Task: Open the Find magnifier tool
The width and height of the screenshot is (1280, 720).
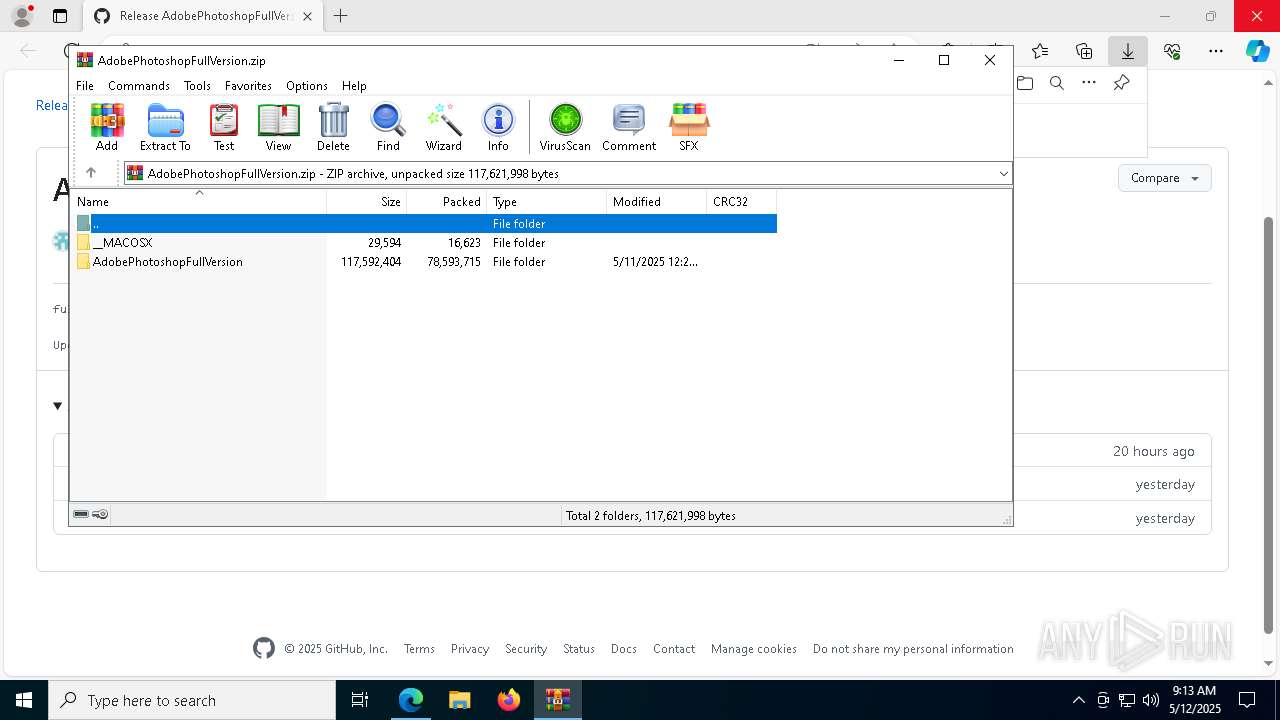Action: tap(388, 127)
